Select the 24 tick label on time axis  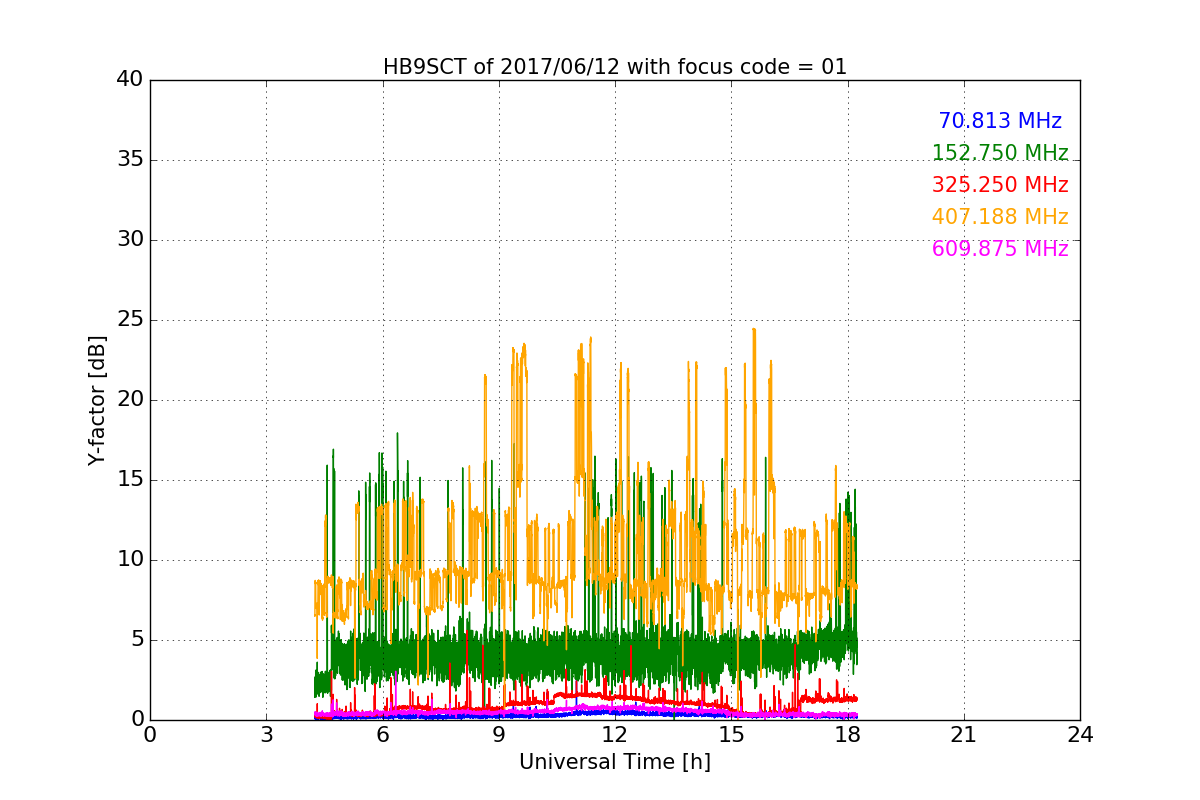coord(1079,735)
